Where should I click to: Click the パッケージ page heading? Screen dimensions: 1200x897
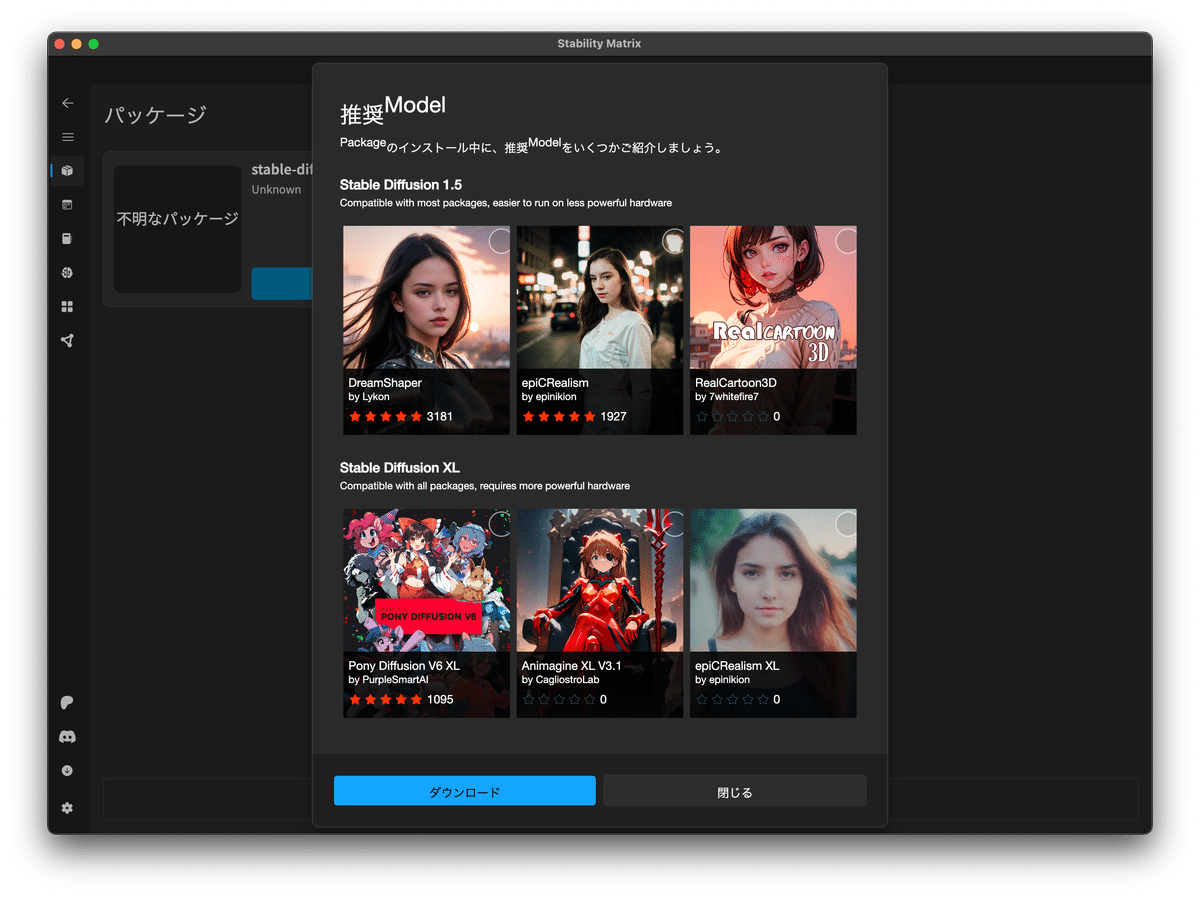coord(155,115)
